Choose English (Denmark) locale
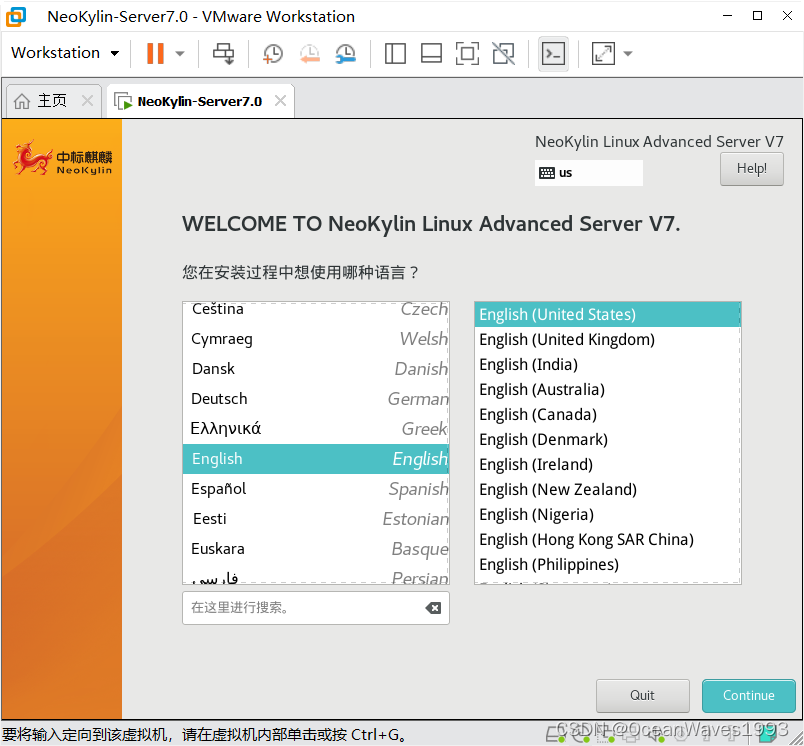 coord(608,439)
